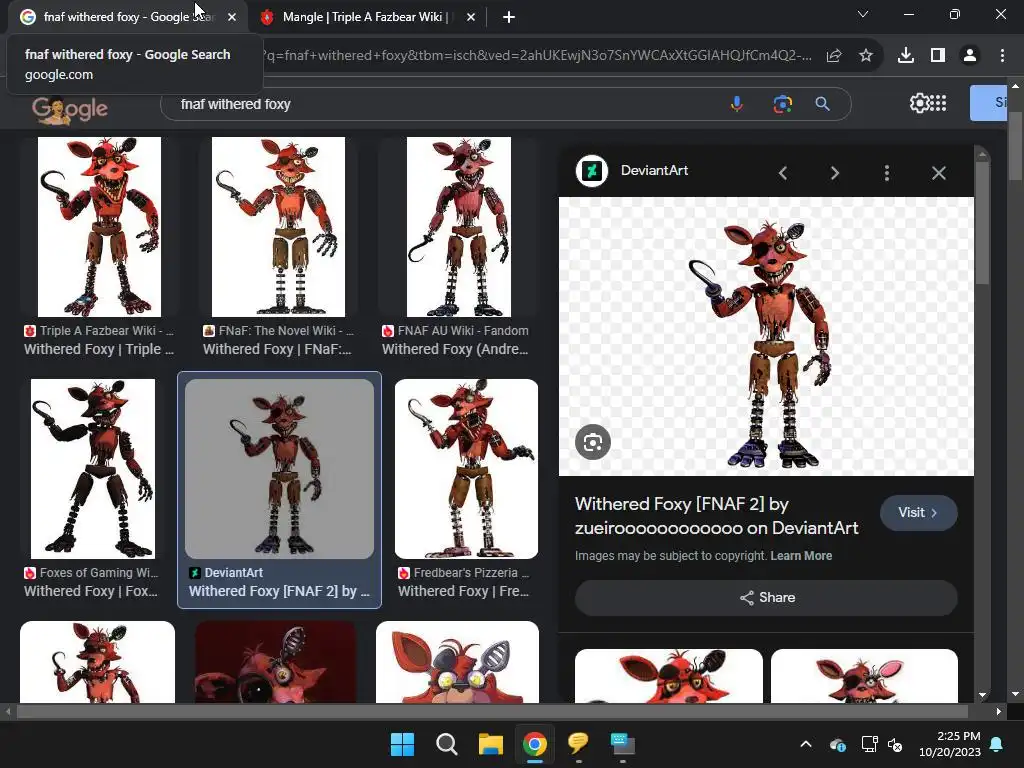Click the Foxy head close-up thumbnail in bottom row

457,662
